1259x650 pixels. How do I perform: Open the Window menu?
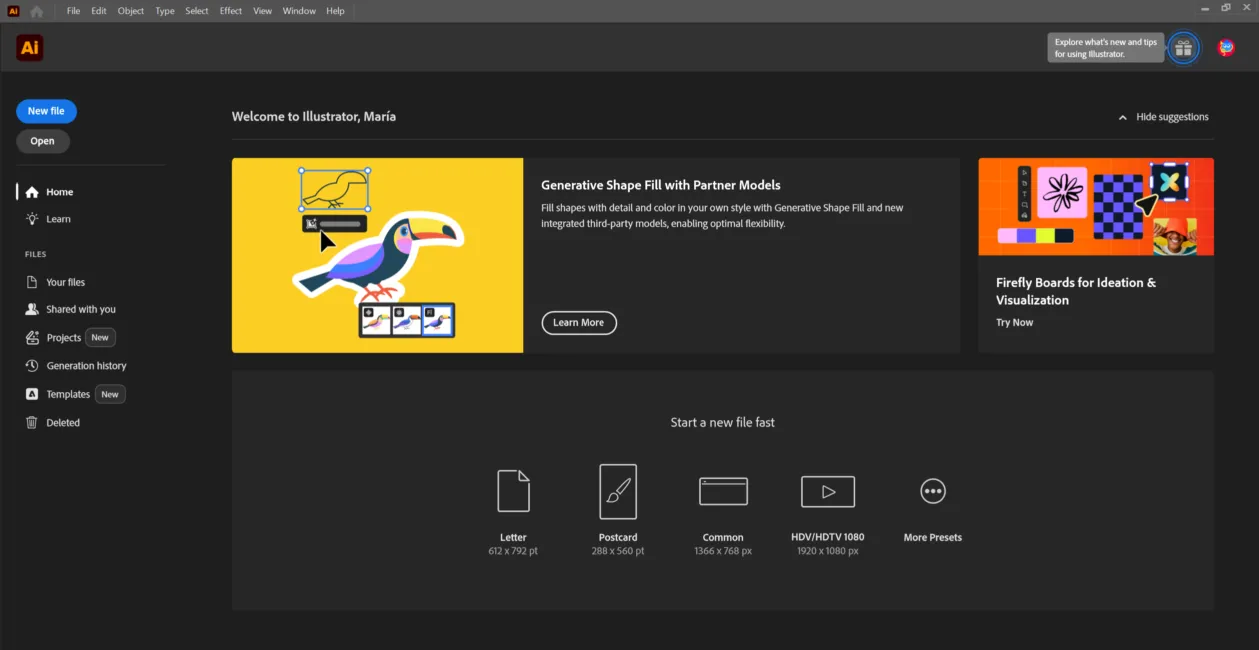coord(299,11)
